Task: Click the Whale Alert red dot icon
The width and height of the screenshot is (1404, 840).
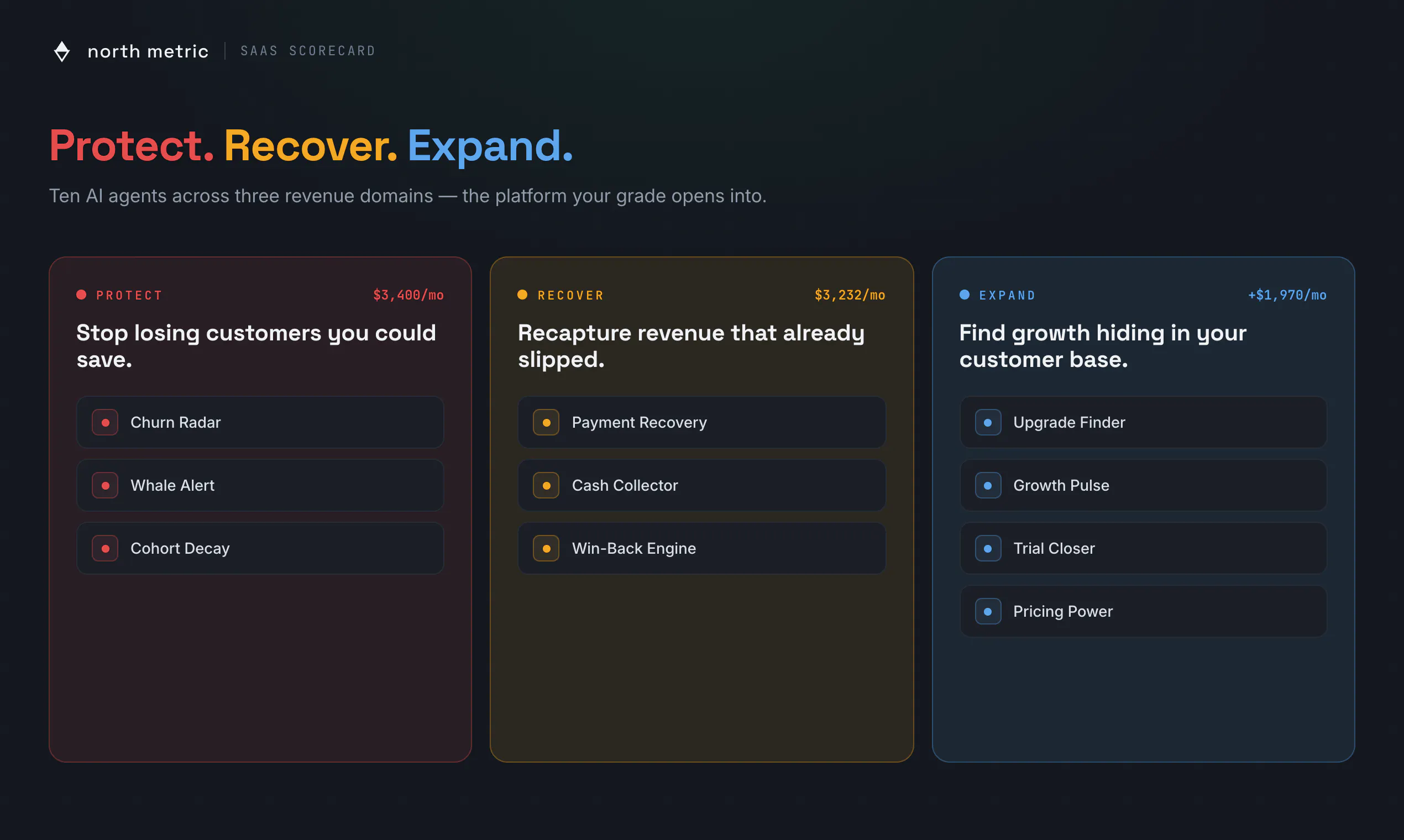Action: coord(105,485)
